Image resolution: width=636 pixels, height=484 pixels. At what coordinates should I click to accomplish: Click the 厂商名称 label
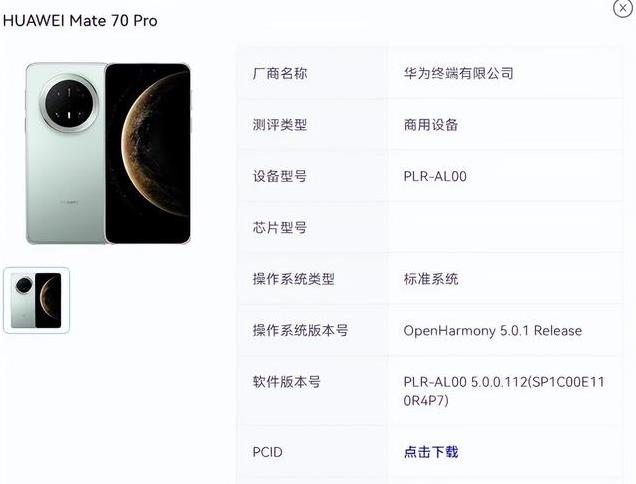(x=280, y=73)
